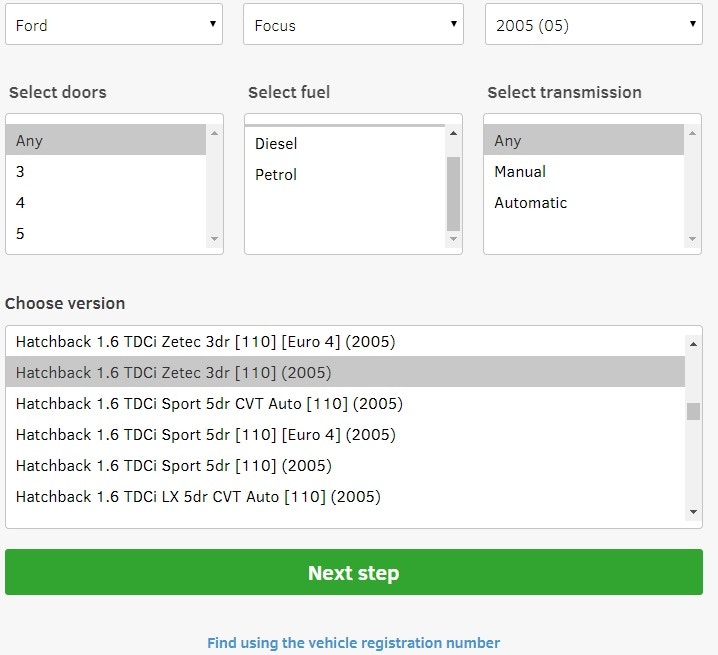Click the doors list scroll-up arrow
This screenshot has height=655, width=718.
click(x=214, y=133)
